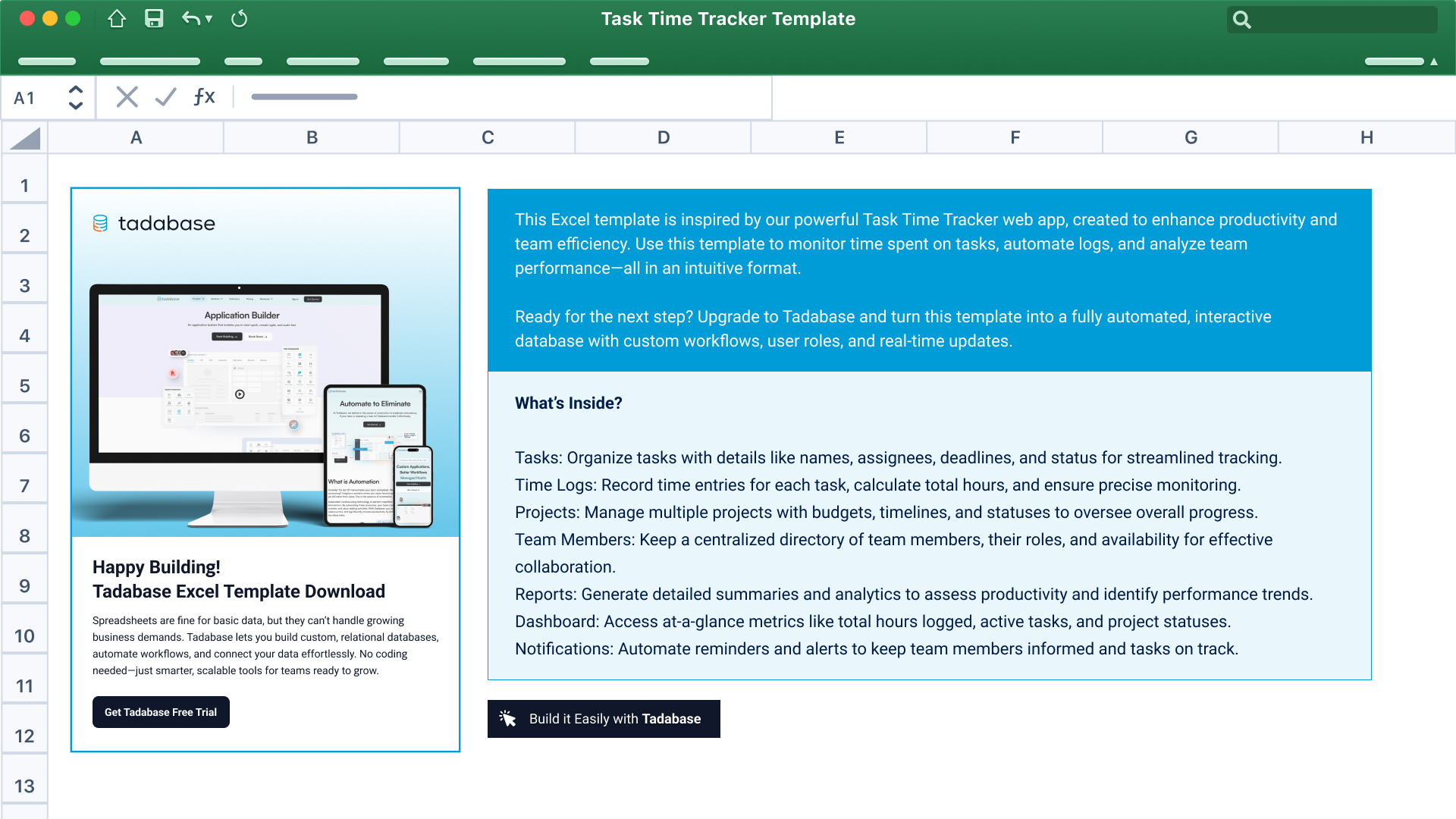Undo the last action with the arrow

click(x=190, y=19)
